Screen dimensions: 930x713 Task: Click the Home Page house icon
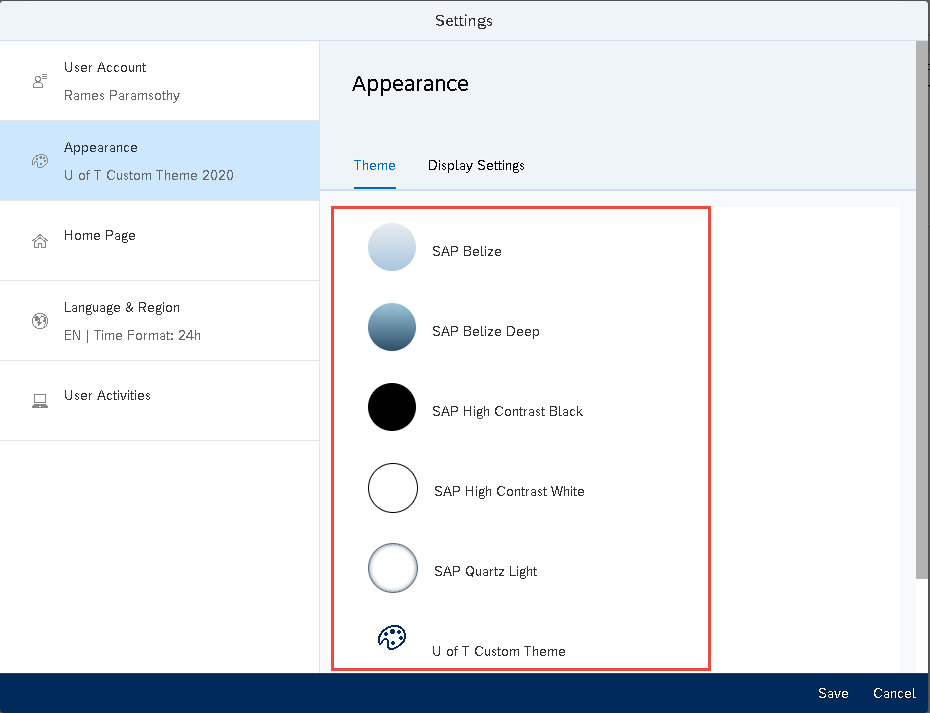coord(40,241)
